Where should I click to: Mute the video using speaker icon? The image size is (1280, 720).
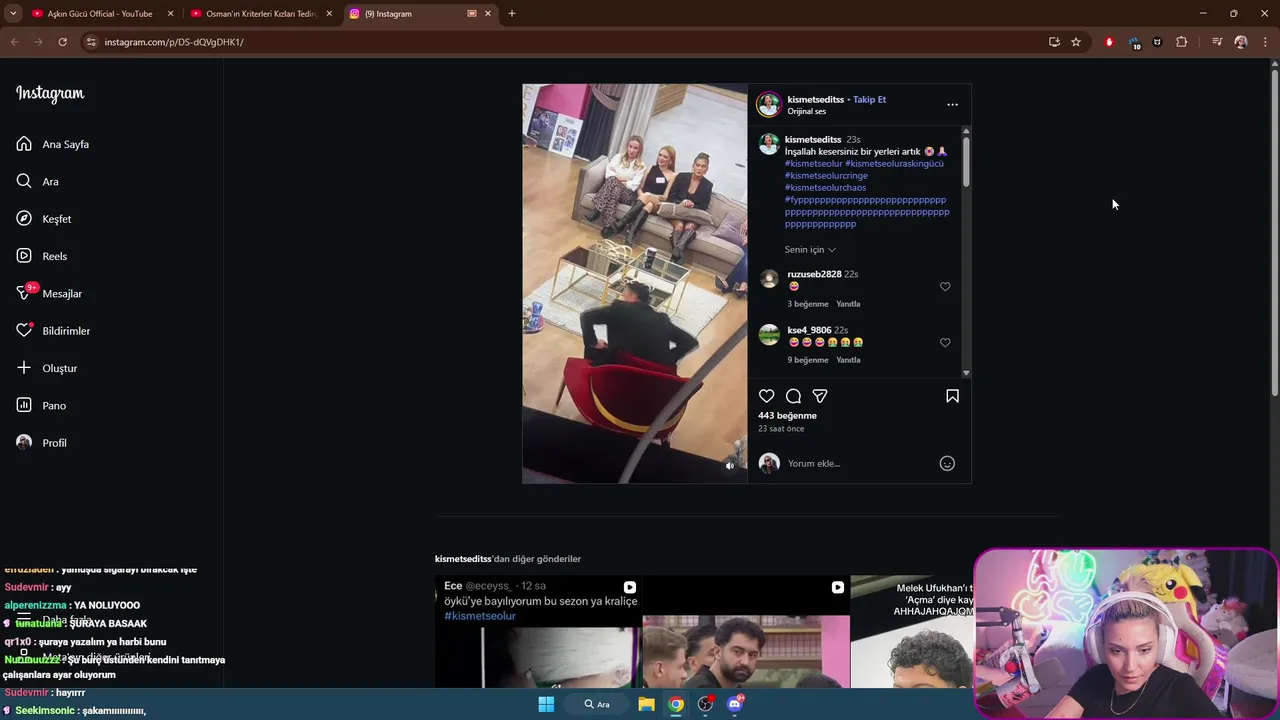tap(730, 465)
